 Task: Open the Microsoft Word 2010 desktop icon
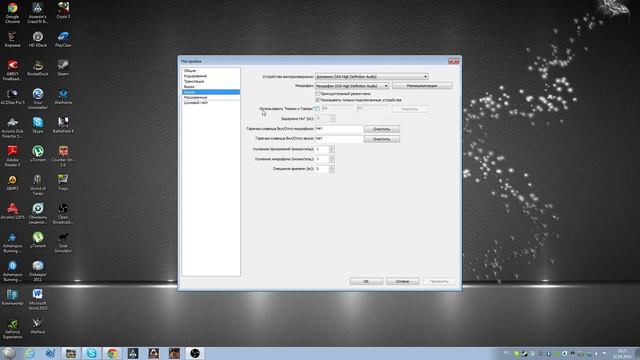(38, 300)
